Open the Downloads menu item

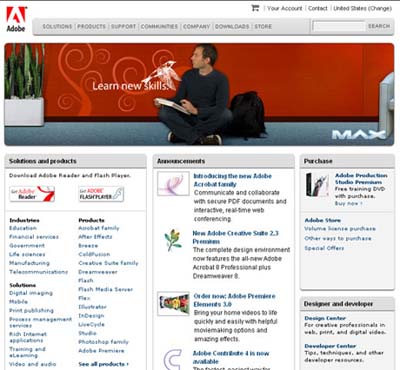(232, 26)
